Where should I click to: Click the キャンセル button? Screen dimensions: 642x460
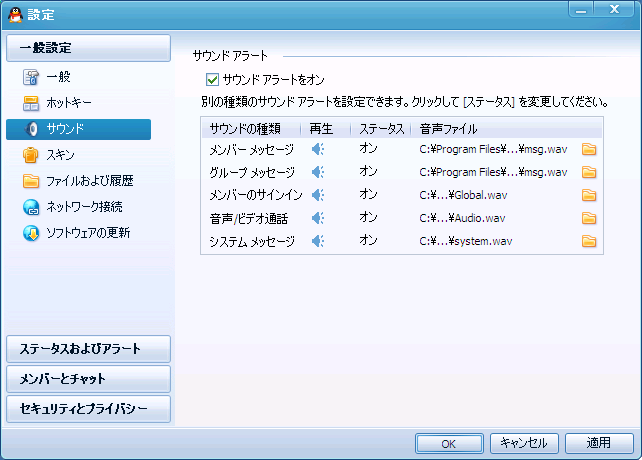point(524,443)
